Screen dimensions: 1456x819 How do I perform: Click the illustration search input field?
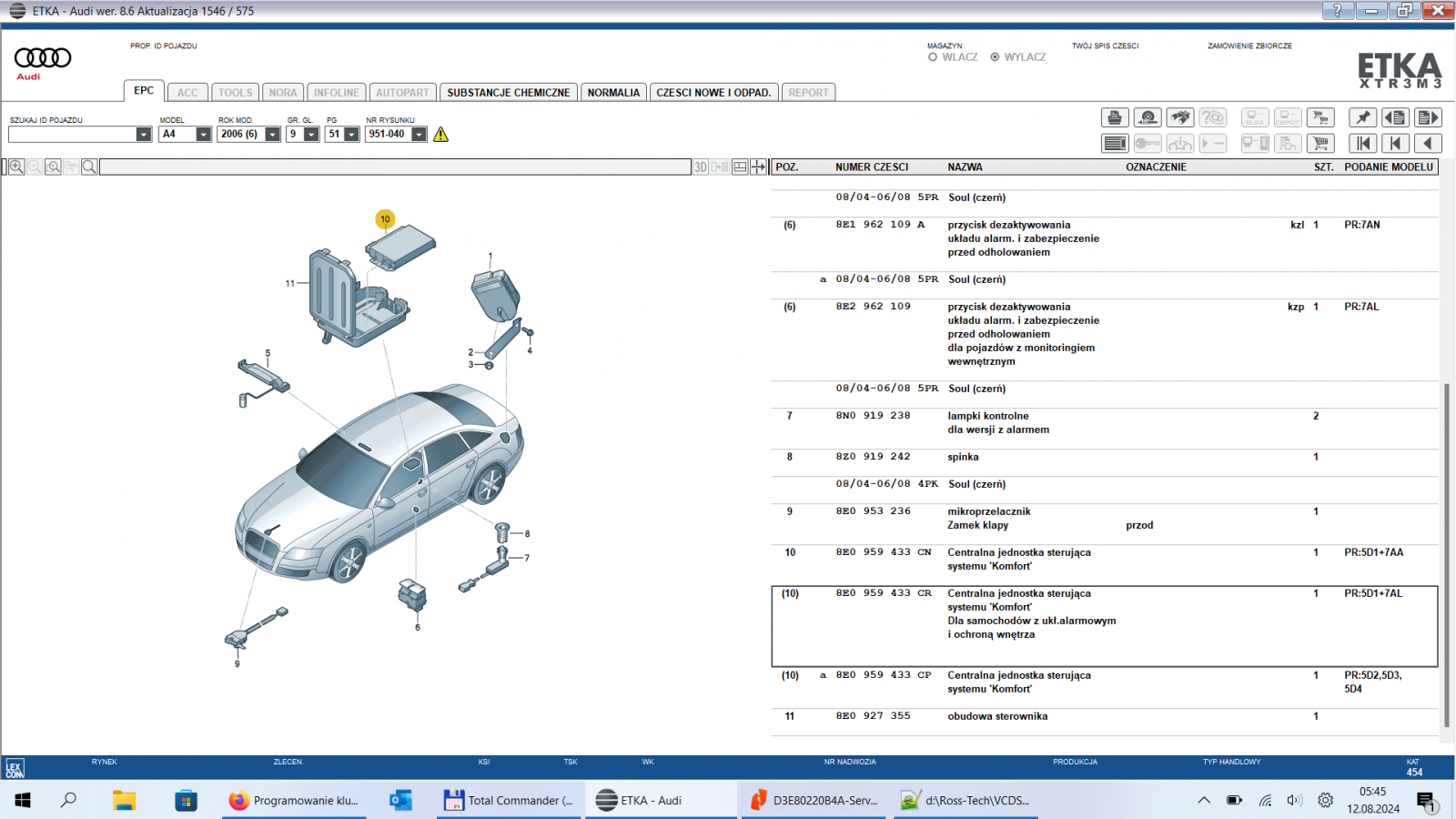(x=395, y=167)
